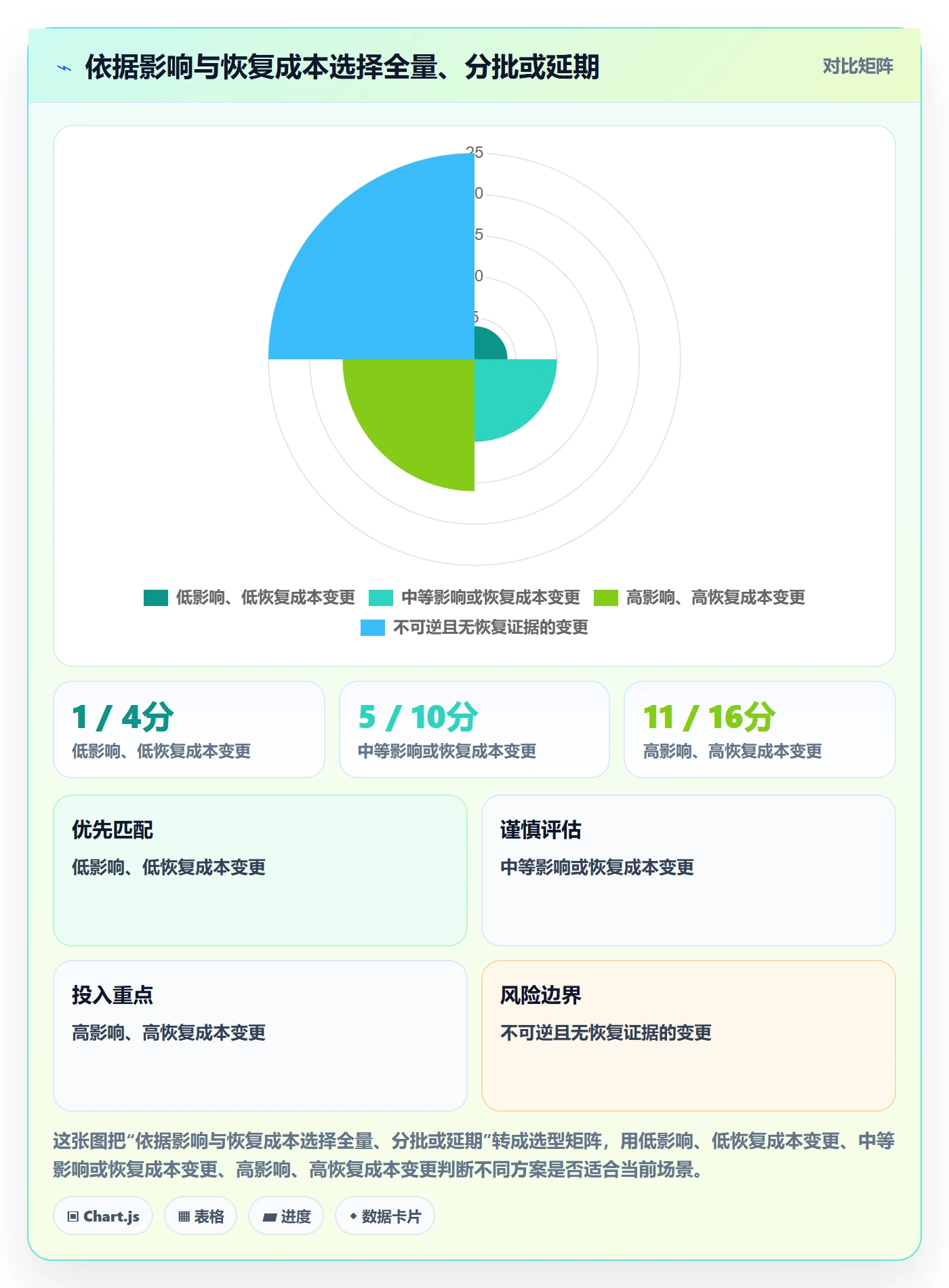The width and height of the screenshot is (949, 1288).
Task: Select the 11 / 16分 score card
Action: (x=760, y=729)
